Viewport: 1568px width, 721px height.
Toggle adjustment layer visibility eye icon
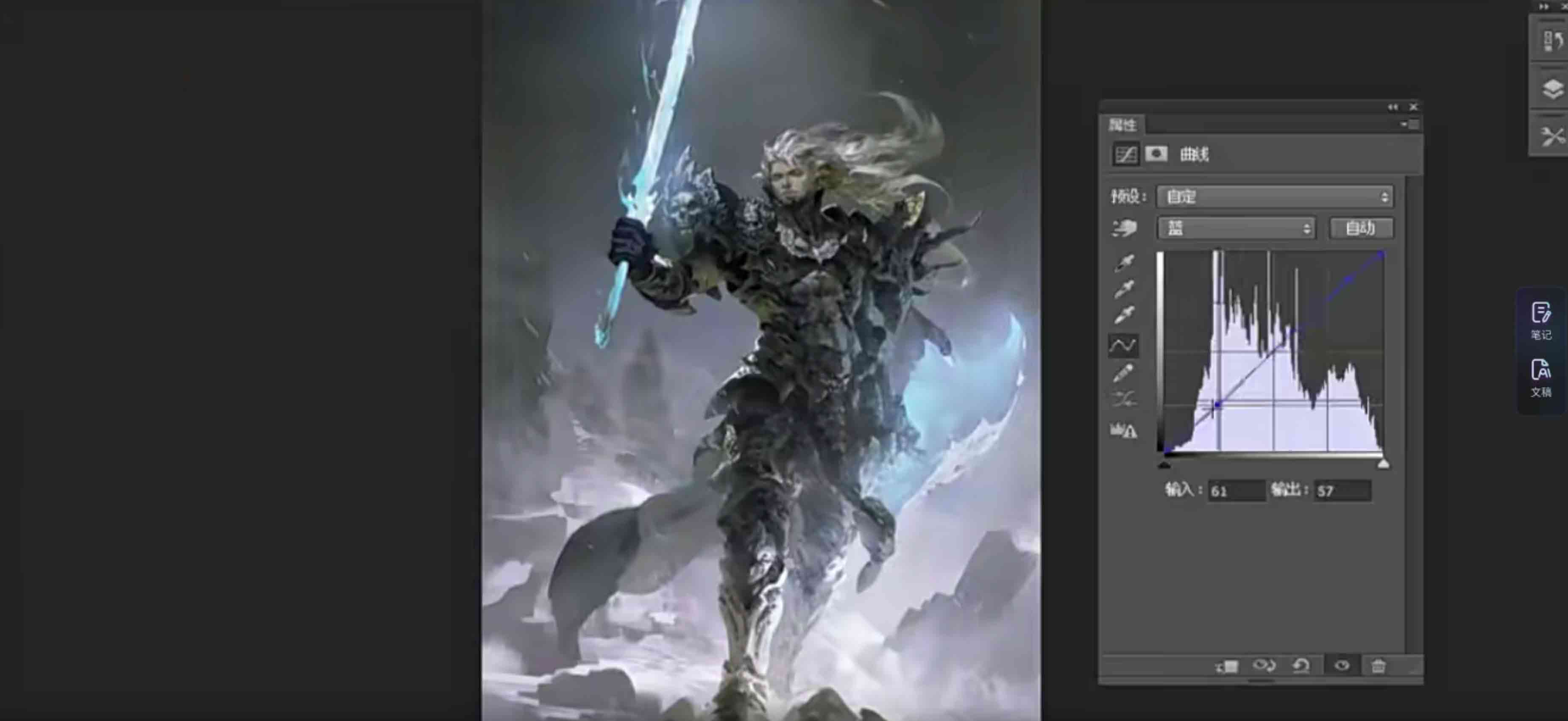point(1342,666)
